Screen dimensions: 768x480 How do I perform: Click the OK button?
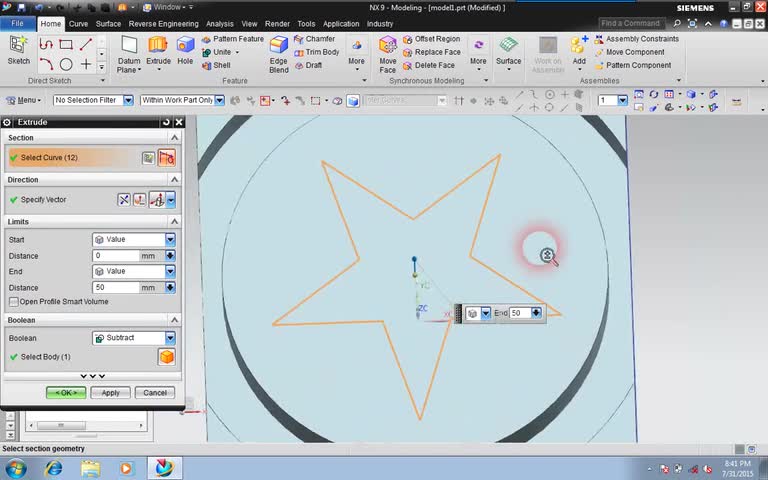click(65, 393)
